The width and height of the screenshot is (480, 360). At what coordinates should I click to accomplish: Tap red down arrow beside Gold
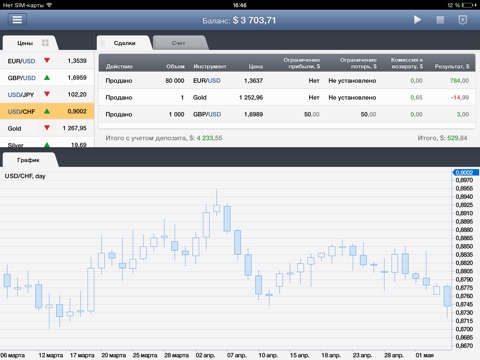click(47, 128)
